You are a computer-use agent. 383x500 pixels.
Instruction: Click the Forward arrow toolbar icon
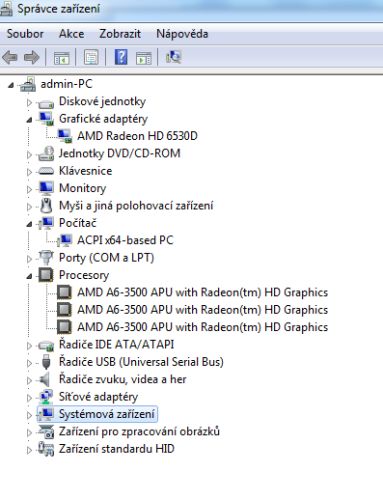coord(31,57)
